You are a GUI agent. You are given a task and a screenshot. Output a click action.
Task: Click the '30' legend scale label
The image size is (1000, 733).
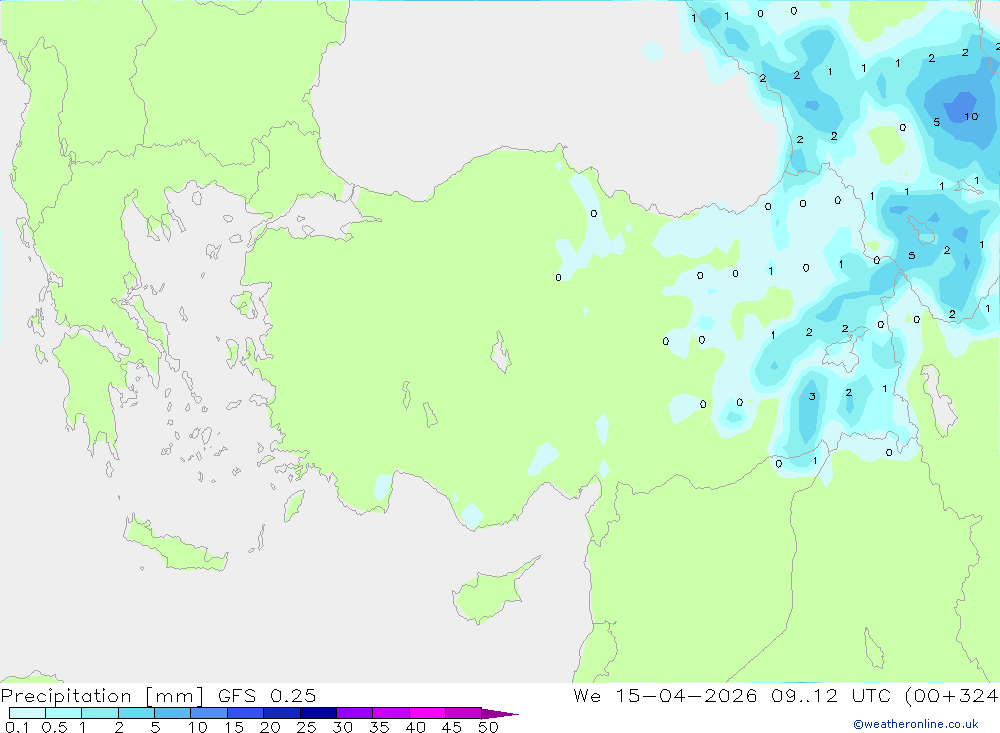tap(343, 727)
